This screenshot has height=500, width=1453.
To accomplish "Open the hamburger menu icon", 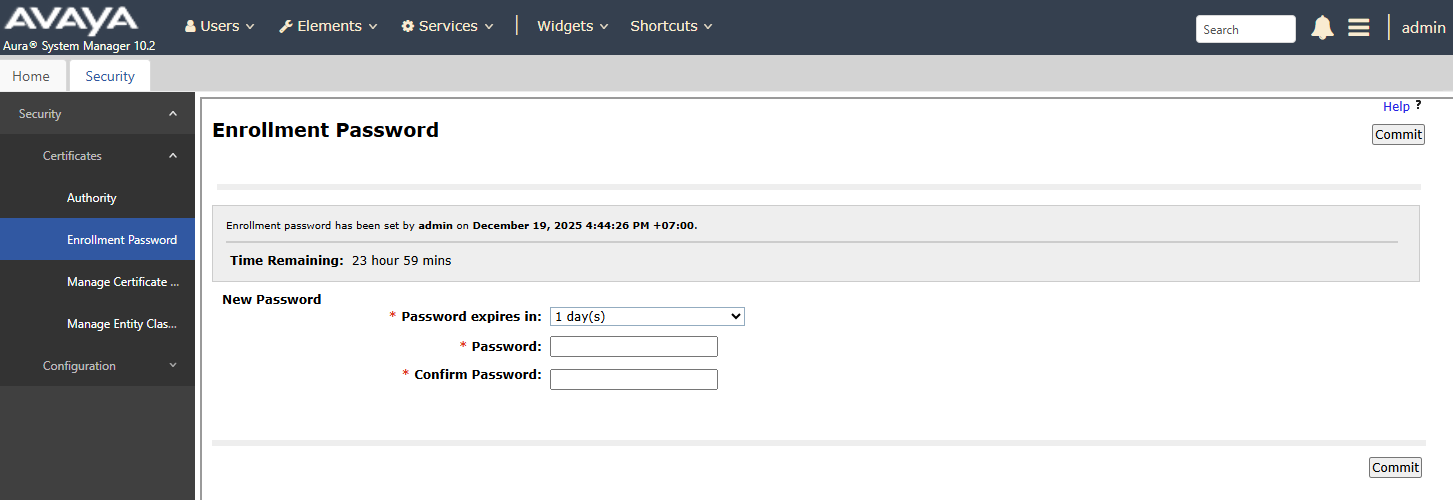I will pos(1358,28).
